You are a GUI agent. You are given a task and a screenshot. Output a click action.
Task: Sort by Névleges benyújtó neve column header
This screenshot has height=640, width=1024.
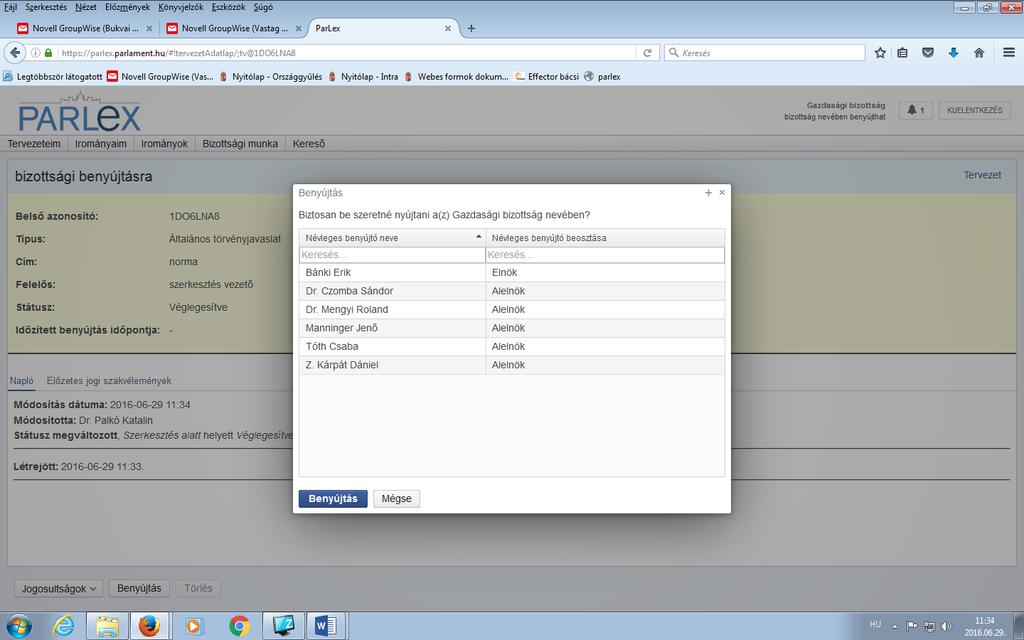point(392,238)
